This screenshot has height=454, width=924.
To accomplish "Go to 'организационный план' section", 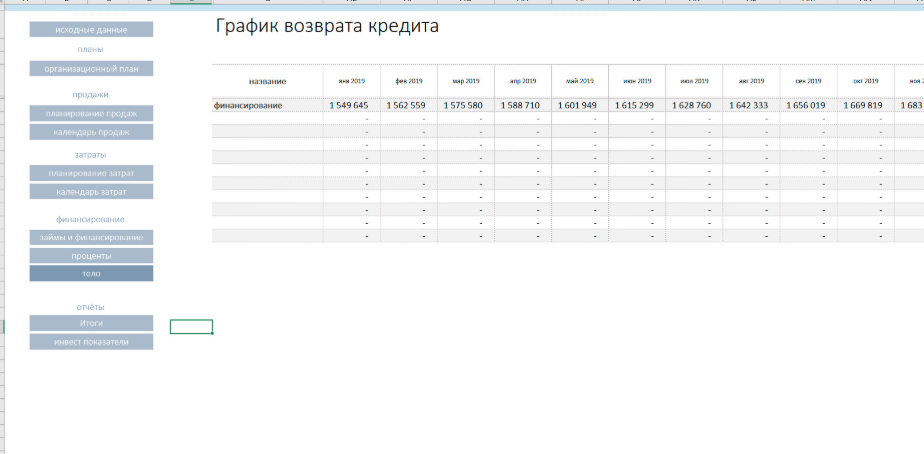I will pyautogui.click(x=91, y=69).
